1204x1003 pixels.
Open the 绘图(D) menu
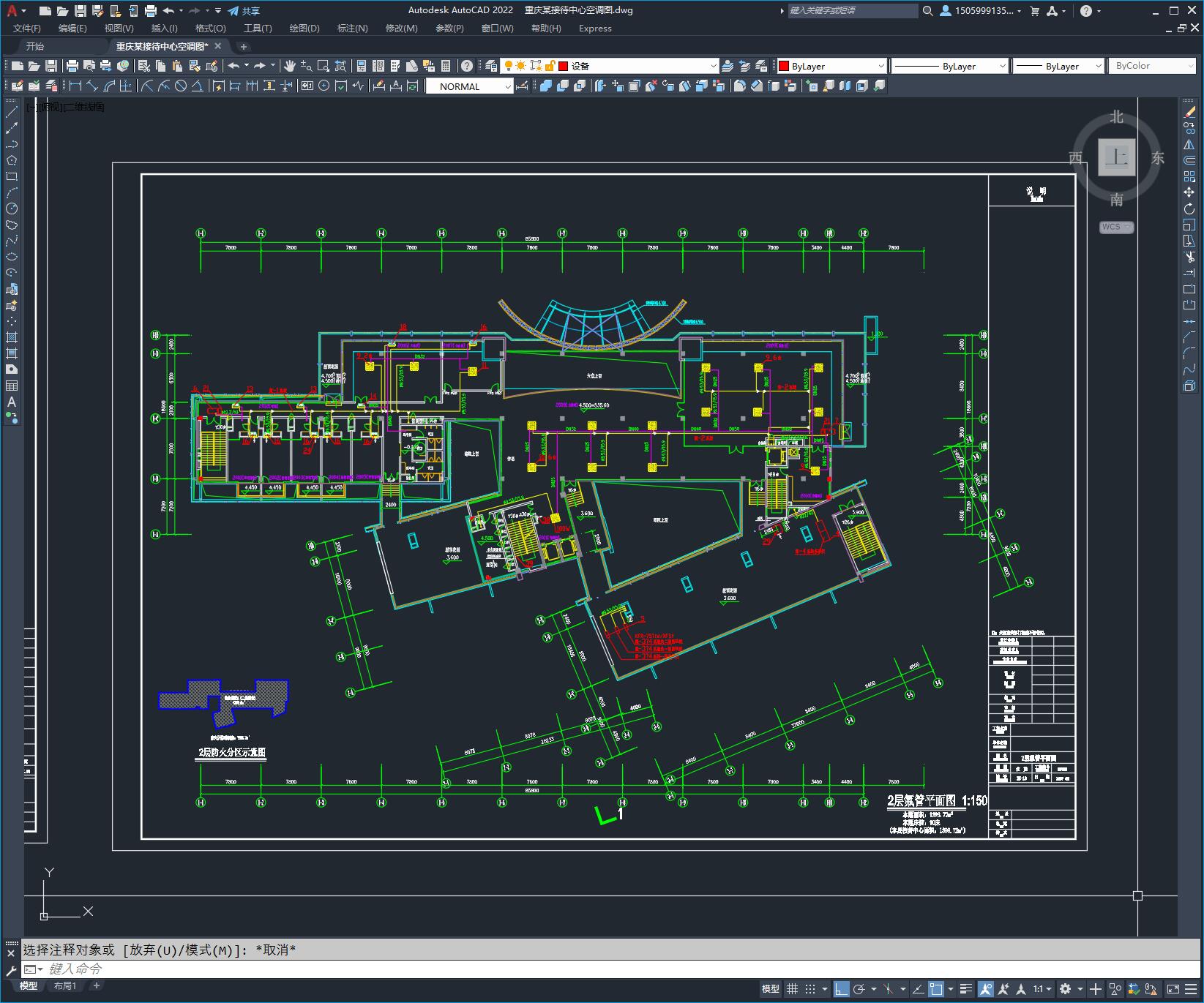coord(304,28)
